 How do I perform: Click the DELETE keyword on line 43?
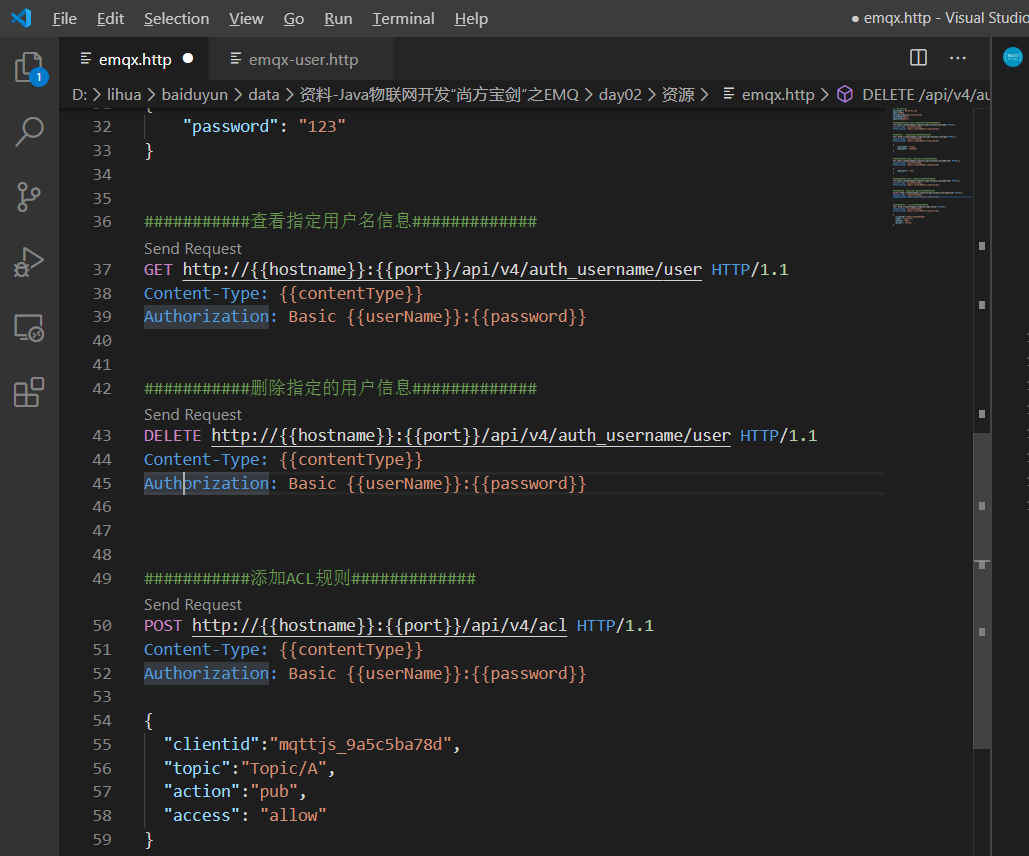(173, 436)
